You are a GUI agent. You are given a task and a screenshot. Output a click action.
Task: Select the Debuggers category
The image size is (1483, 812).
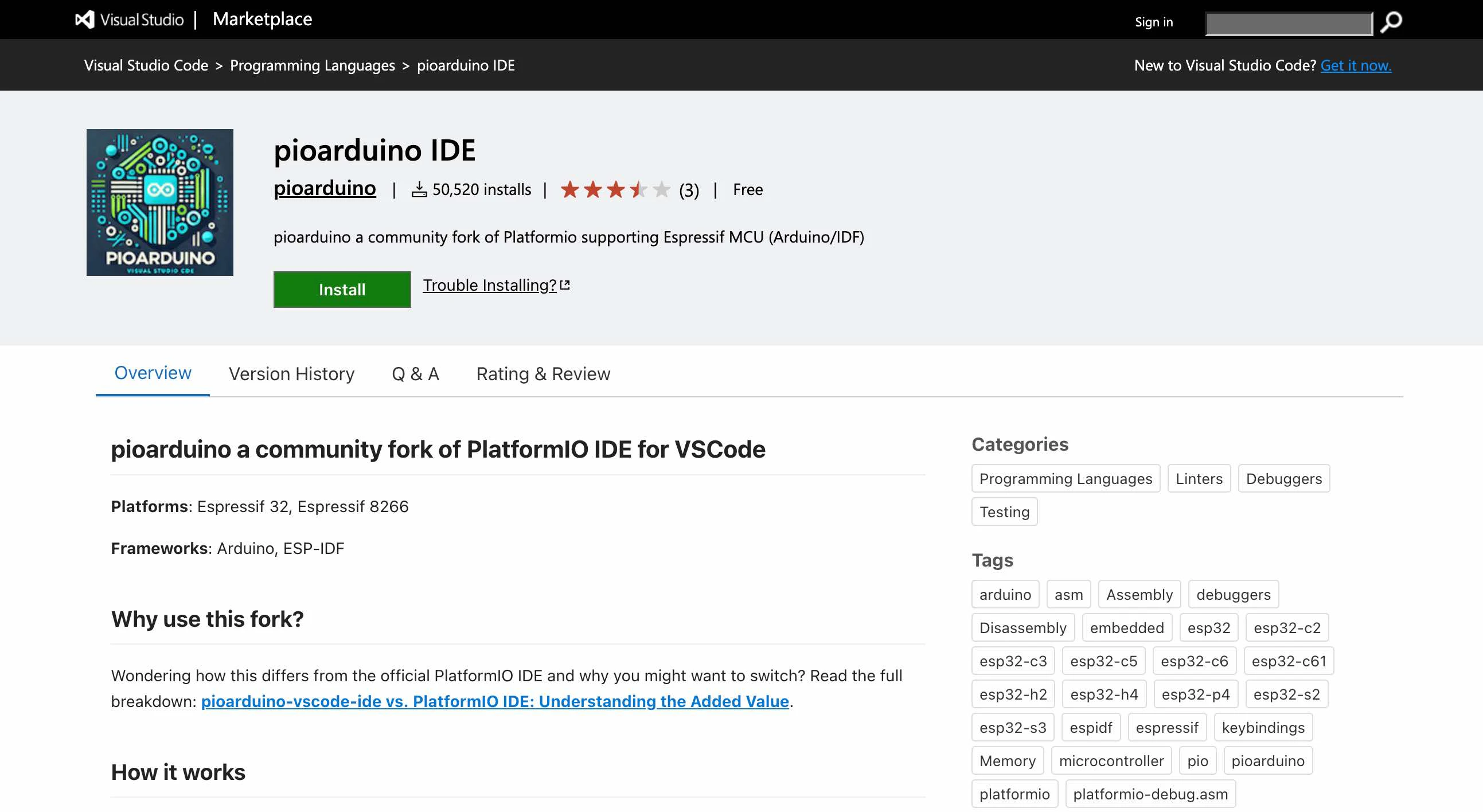pyautogui.click(x=1284, y=478)
